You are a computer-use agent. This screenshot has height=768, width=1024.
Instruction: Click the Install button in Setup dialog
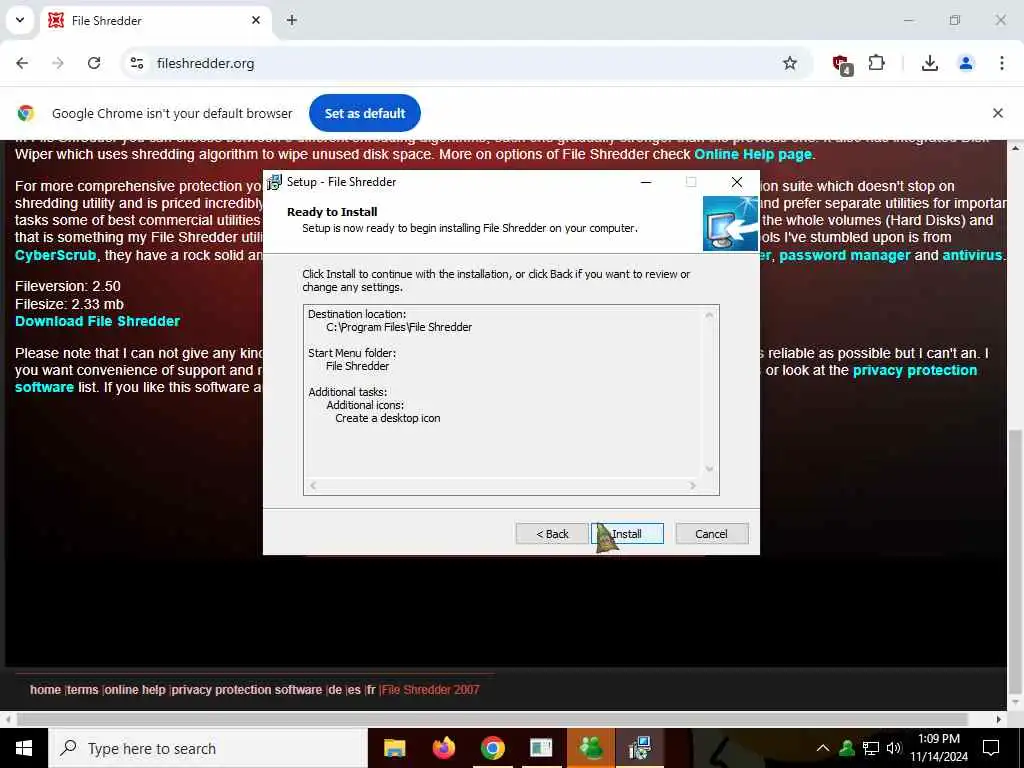tap(627, 534)
